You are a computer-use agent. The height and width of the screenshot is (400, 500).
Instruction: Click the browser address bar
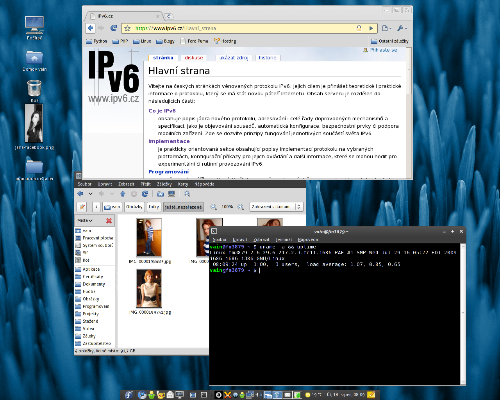coord(249,28)
